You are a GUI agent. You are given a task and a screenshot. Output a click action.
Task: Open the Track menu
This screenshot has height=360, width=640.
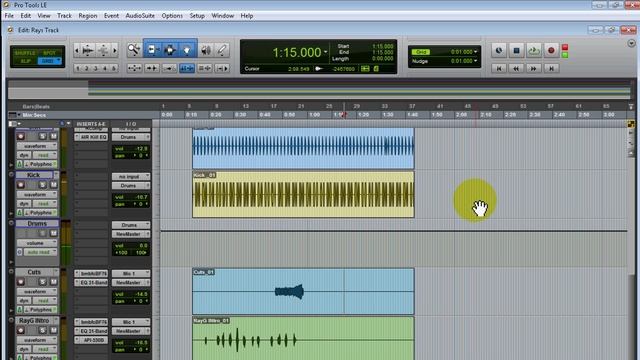tap(64, 16)
